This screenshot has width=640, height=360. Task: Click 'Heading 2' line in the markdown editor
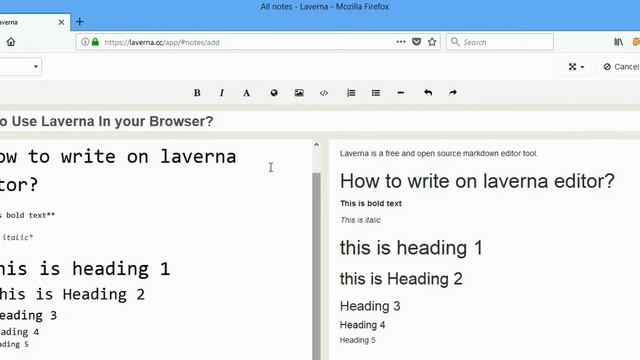point(72,295)
